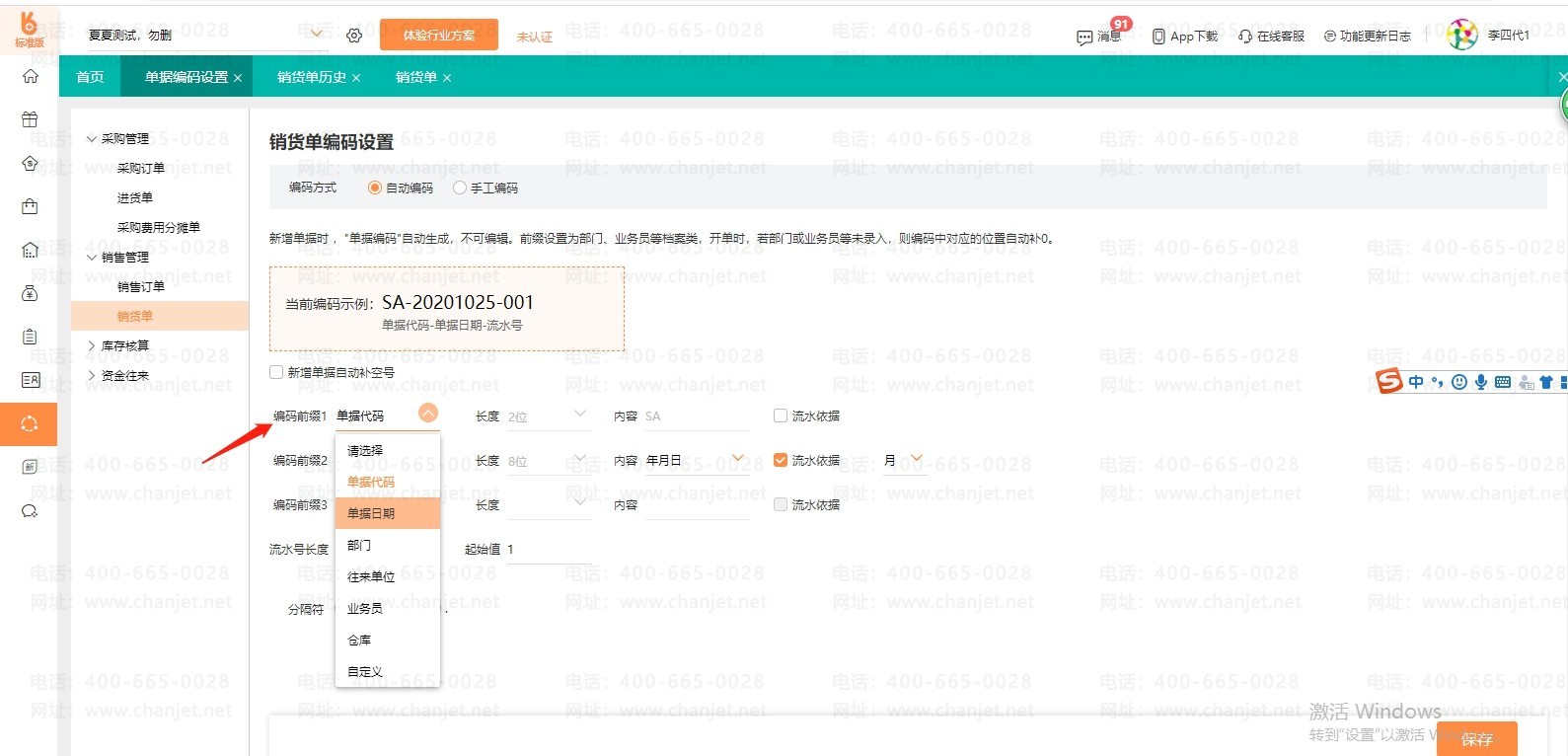Click the settings gear icon in header
Screen dimensions: 1568x756
click(x=354, y=36)
